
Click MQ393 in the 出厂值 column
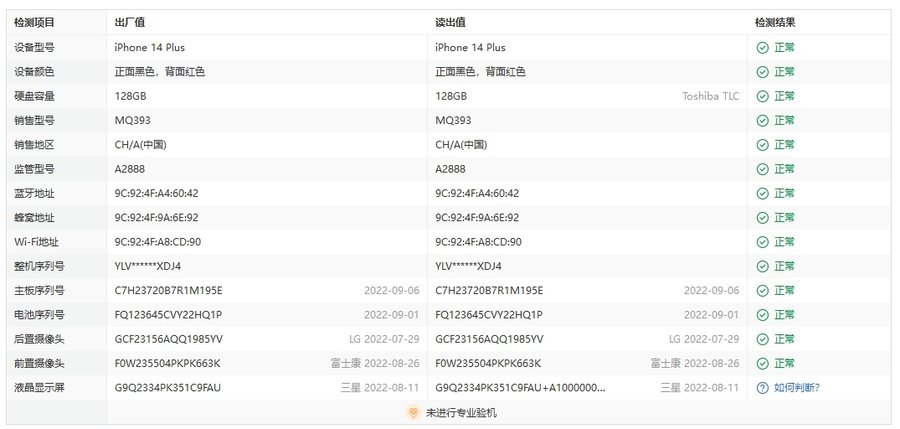(133, 121)
